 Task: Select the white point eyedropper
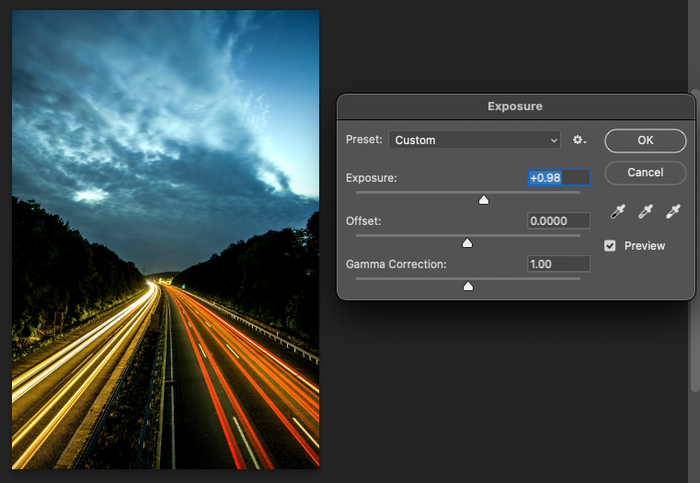673,212
